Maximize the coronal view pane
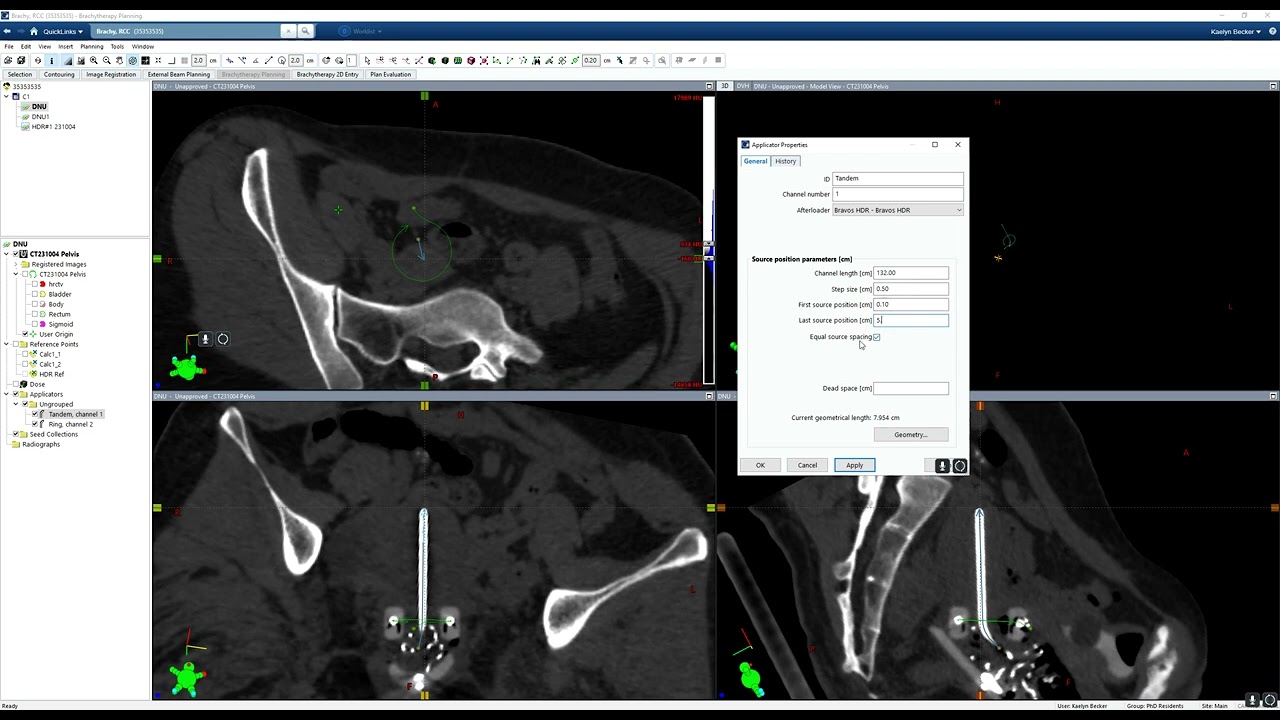The height and width of the screenshot is (720, 1280). click(710, 396)
